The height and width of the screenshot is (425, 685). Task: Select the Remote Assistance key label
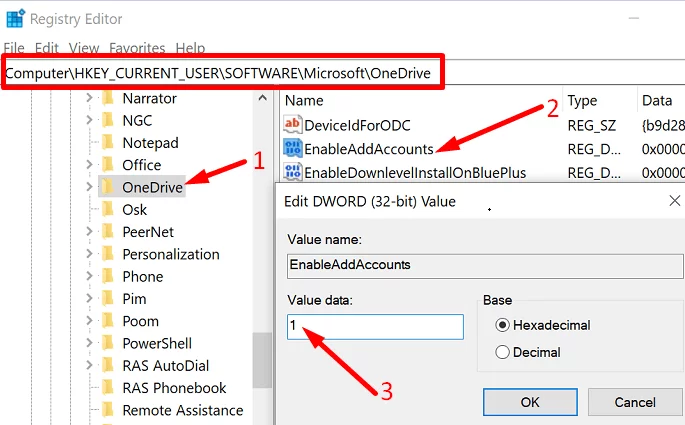183,410
